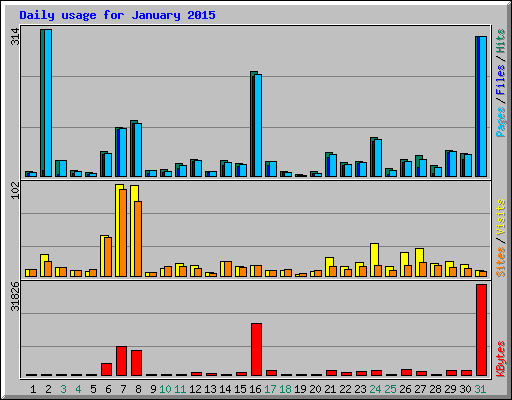Click the 314 axis label
Screen dimensions: 512x400
15,37
